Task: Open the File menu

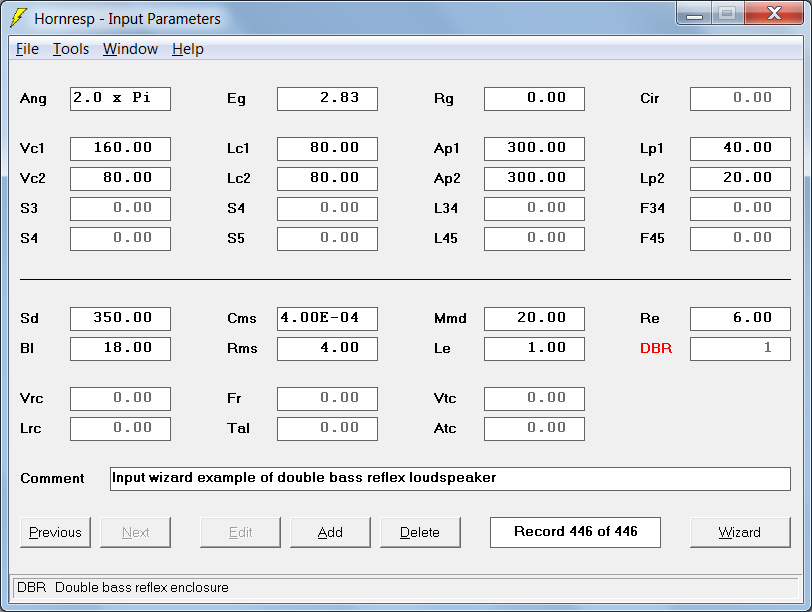Action: click(x=27, y=49)
